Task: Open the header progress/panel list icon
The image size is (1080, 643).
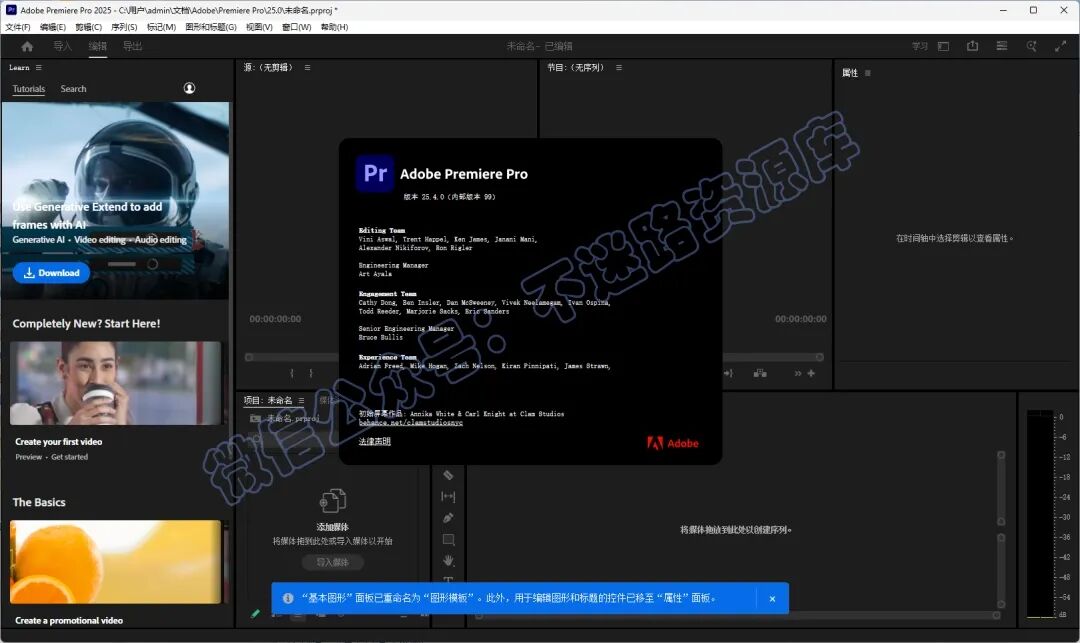Action: coord(1002,45)
